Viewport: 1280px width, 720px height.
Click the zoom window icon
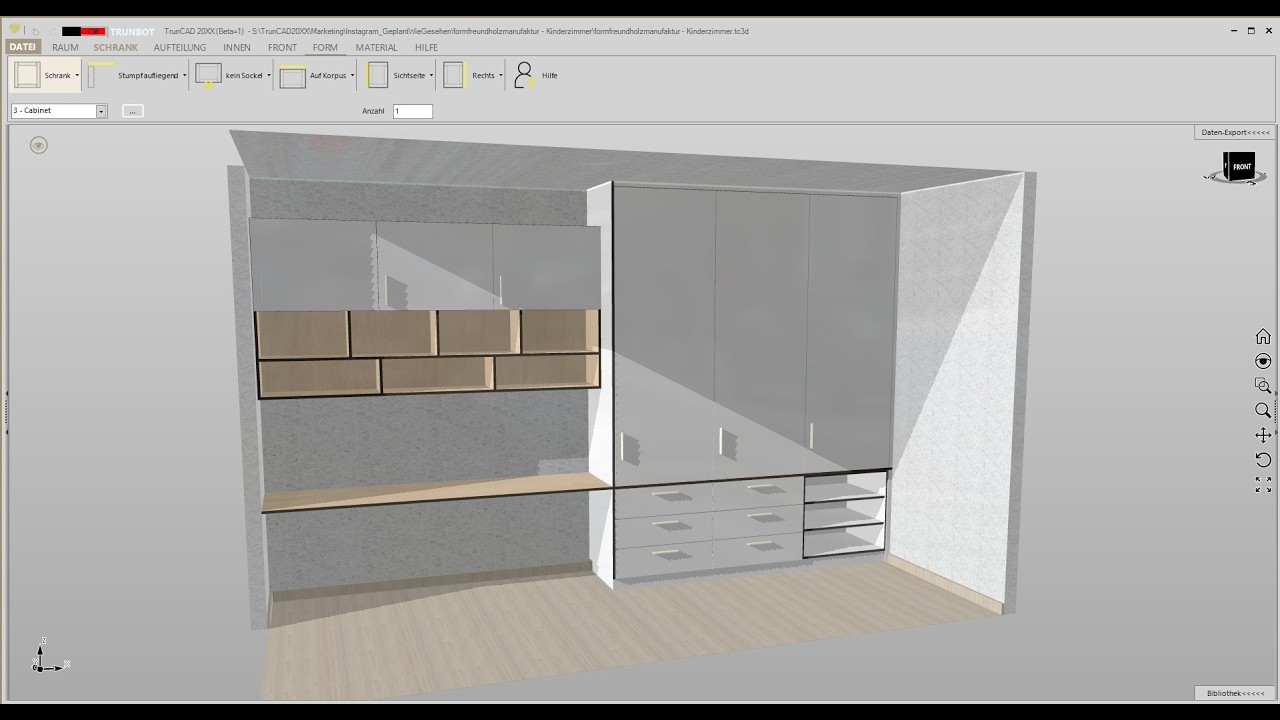(1263, 386)
